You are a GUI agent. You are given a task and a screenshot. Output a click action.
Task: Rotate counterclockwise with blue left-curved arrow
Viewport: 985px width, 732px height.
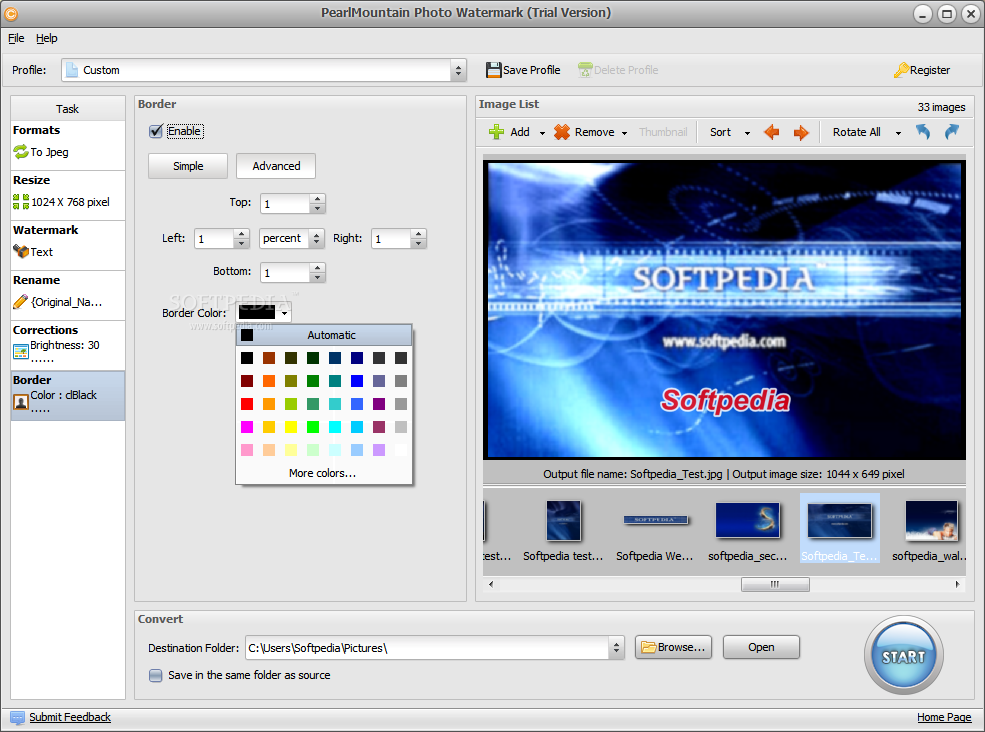pyautogui.click(x=922, y=132)
